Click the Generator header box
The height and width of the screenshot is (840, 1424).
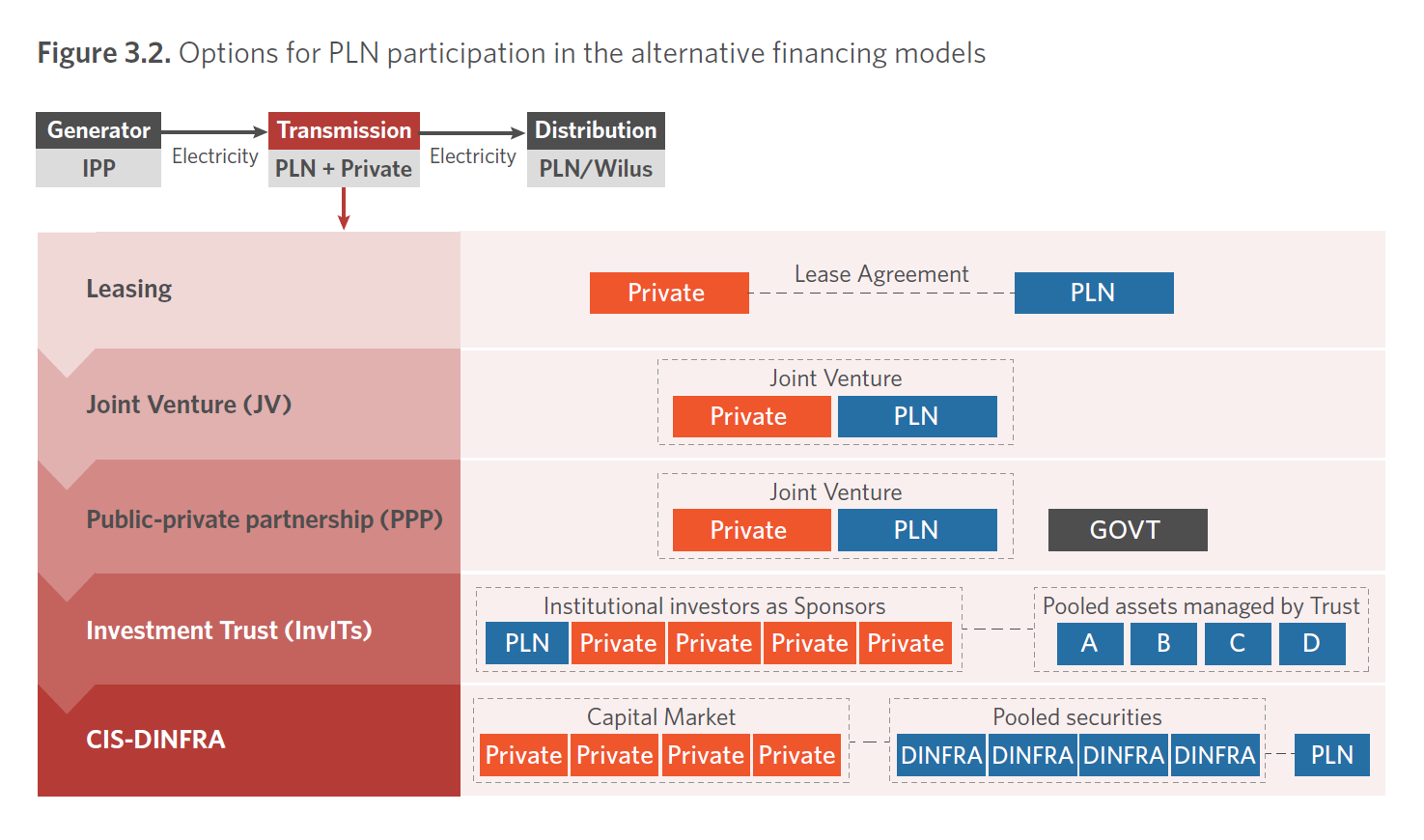98,130
